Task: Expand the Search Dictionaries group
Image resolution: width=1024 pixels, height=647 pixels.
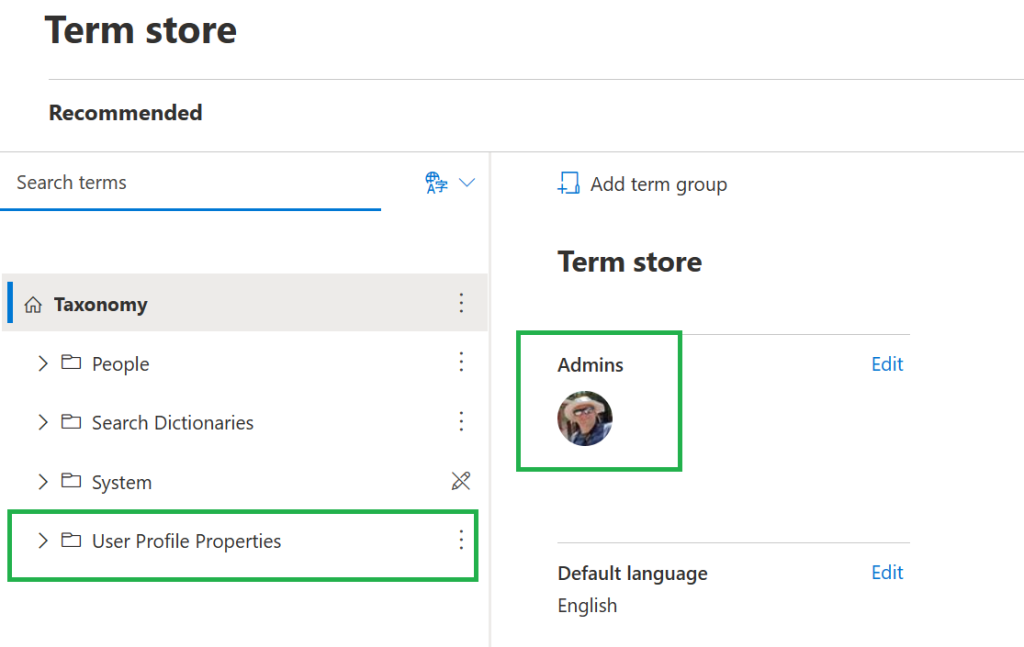Action: tap(43, 422)
